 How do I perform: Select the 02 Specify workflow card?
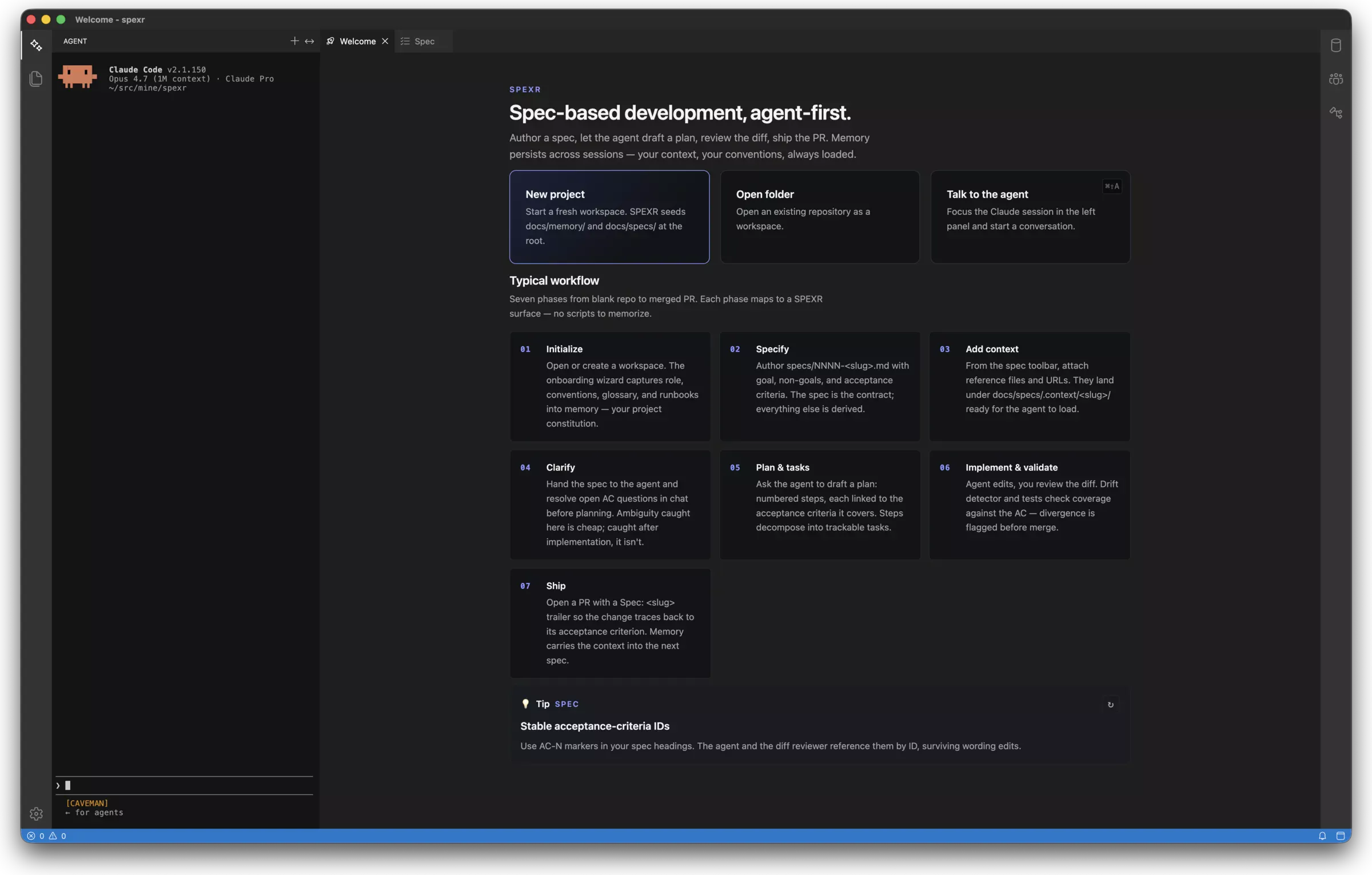point(820,386)
